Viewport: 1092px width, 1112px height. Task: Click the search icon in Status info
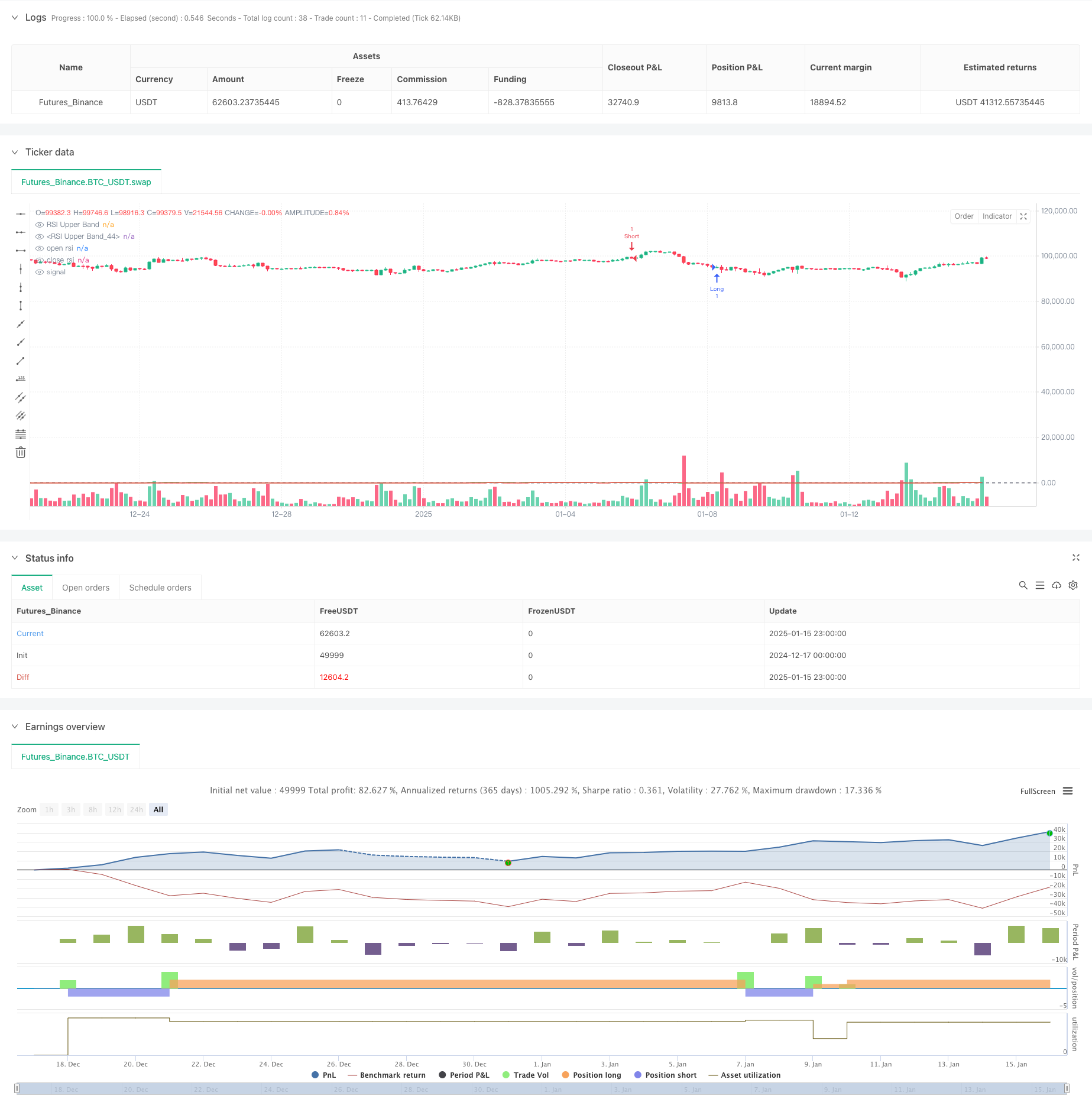coord(1023,585)
